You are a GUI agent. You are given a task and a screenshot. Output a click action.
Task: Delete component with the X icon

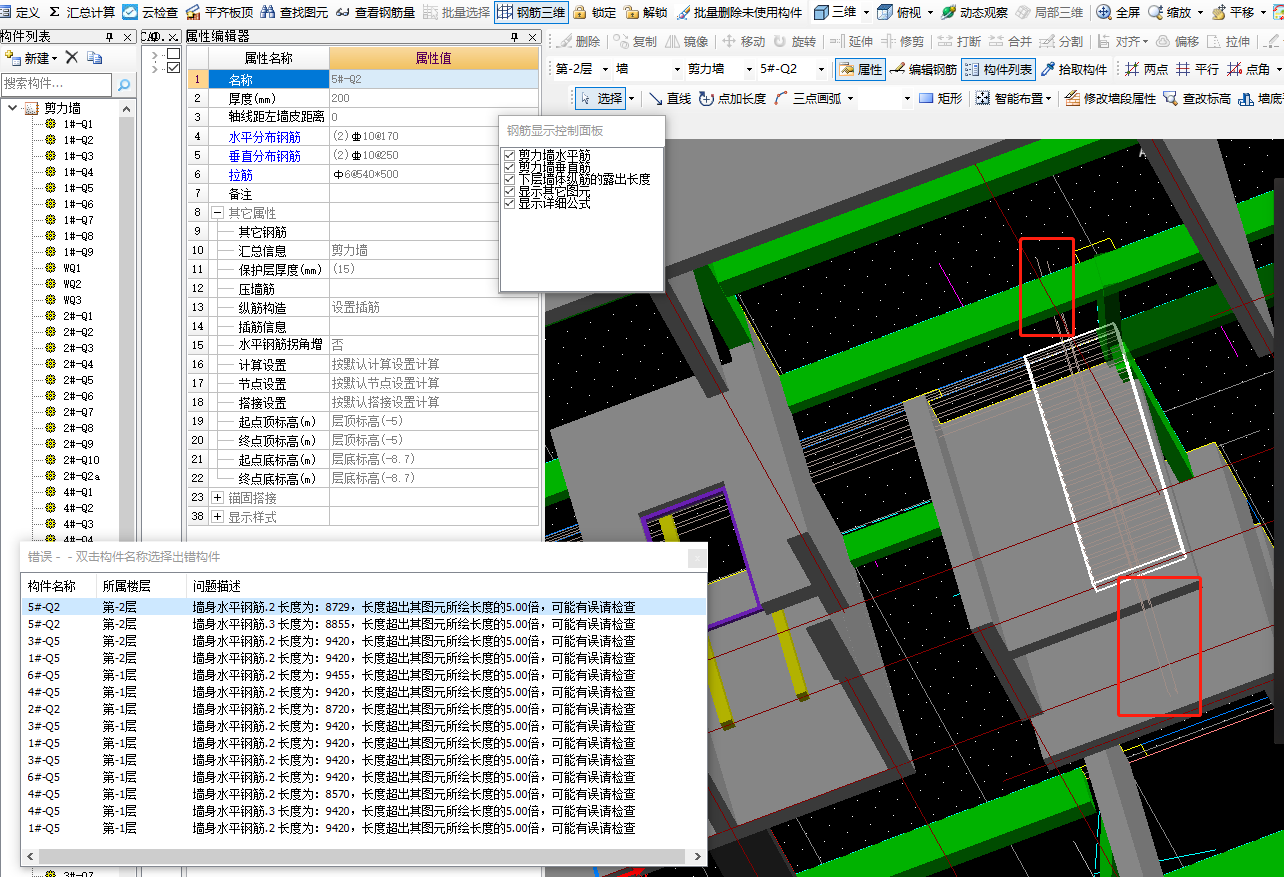coord(72,57)
